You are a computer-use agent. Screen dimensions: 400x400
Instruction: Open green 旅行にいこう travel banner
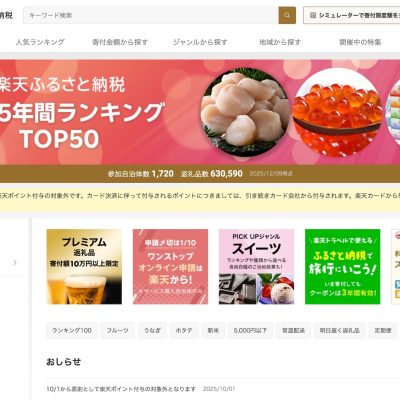click(343, 267)
